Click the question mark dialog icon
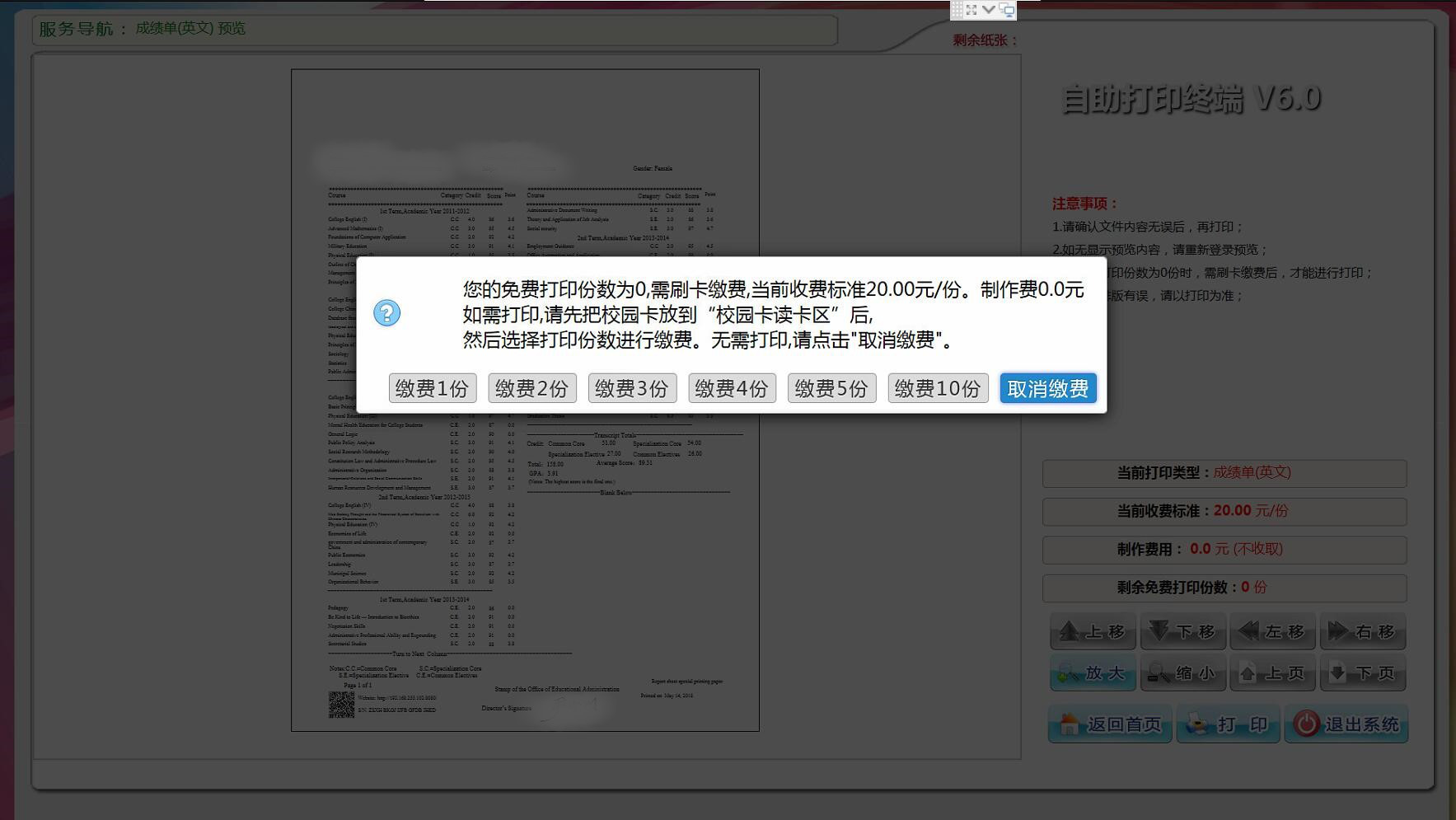Screen dimensions: 1456x820 [386, 313]
